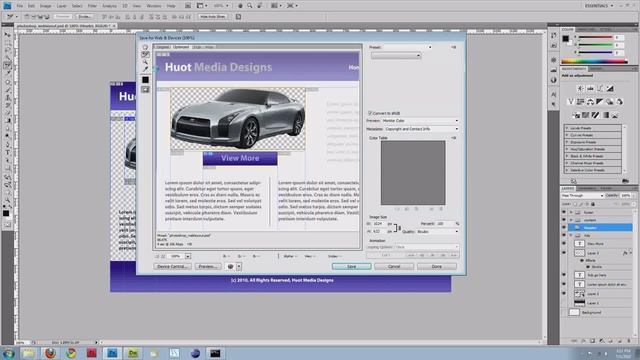Click the Done button
640x360 pixels.
(437, 267)
